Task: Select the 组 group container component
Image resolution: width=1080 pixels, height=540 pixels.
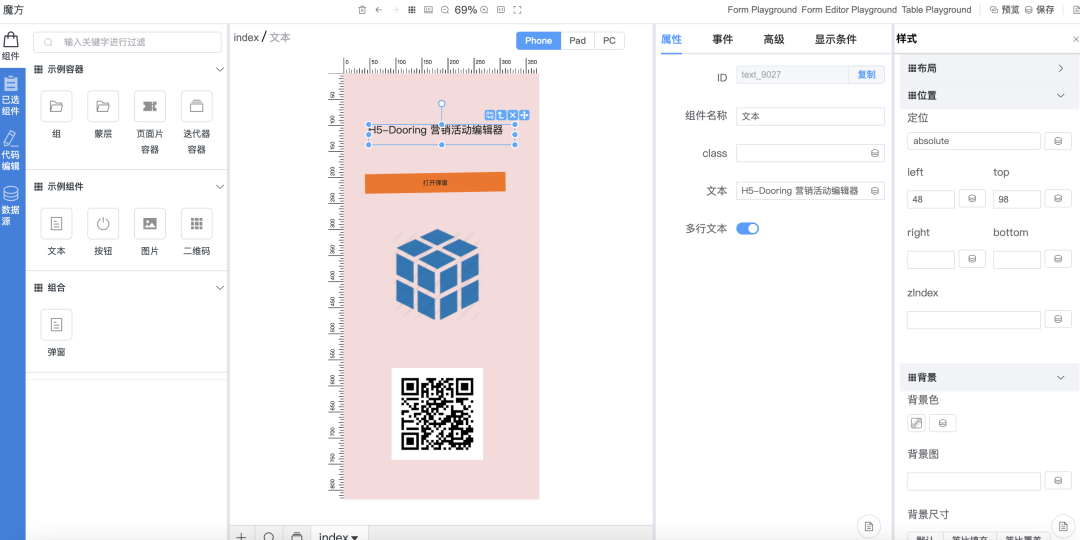Action: (x=56, y=107)
